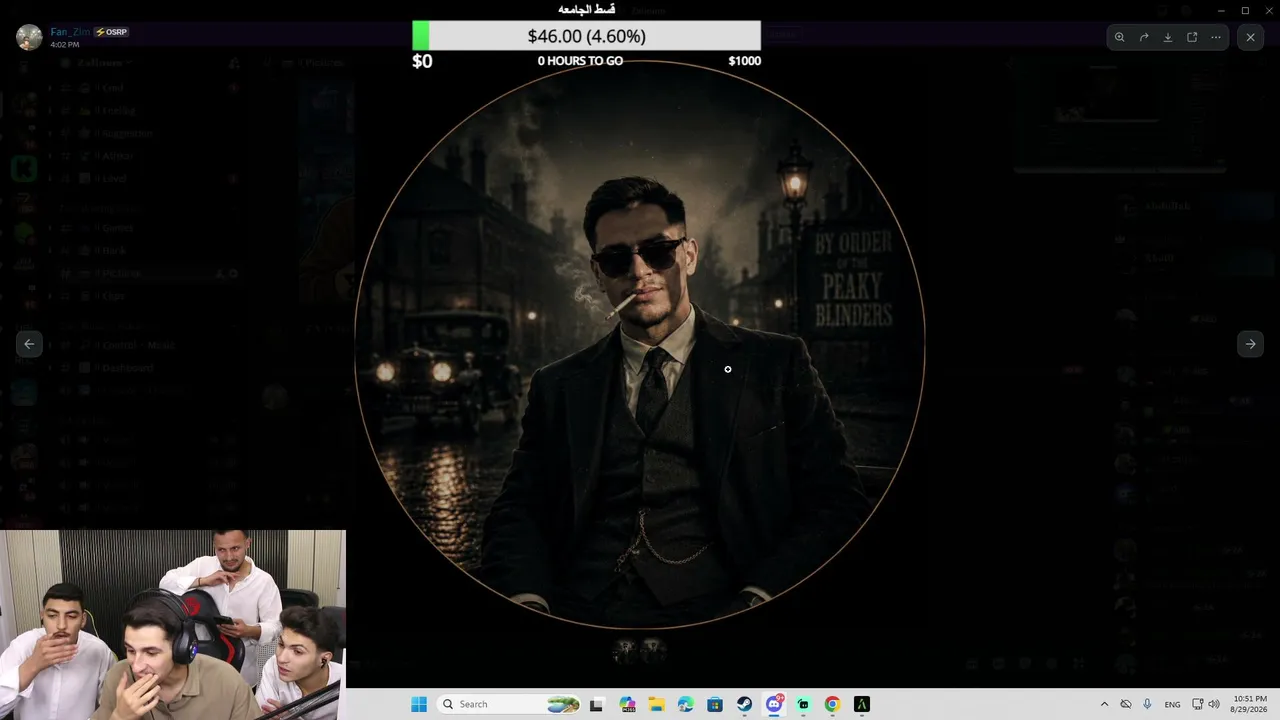Image resolution: width=1280 pixels, height=720 pixels.
Task: Open the clock showing 10:51 PM
Action: click(x=1250, y=704)
